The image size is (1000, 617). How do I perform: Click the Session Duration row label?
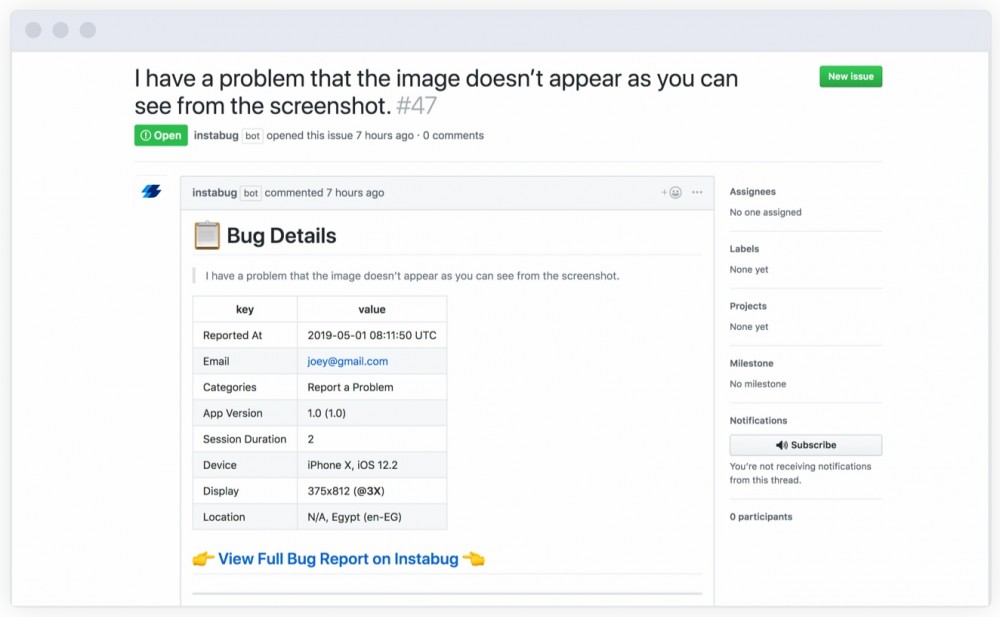245,439
